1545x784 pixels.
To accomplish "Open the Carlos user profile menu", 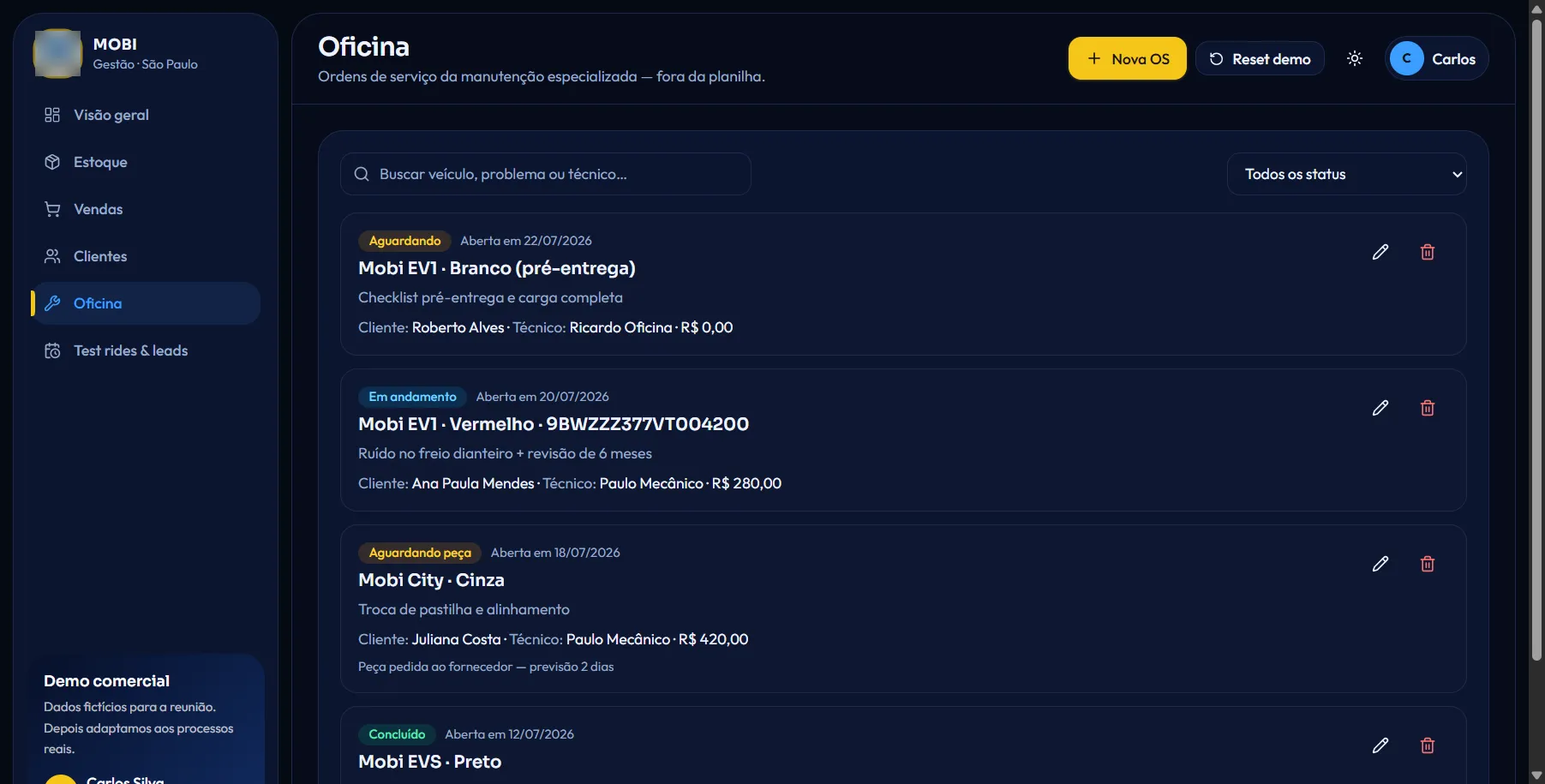I will point(1437,58).
